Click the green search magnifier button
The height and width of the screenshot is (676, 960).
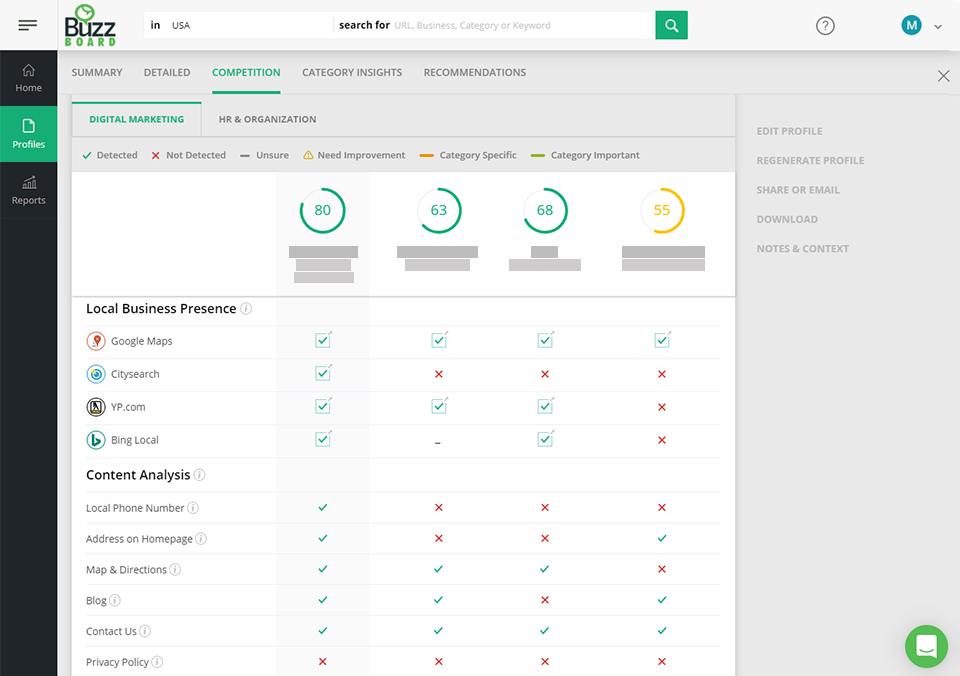(671, 25)
